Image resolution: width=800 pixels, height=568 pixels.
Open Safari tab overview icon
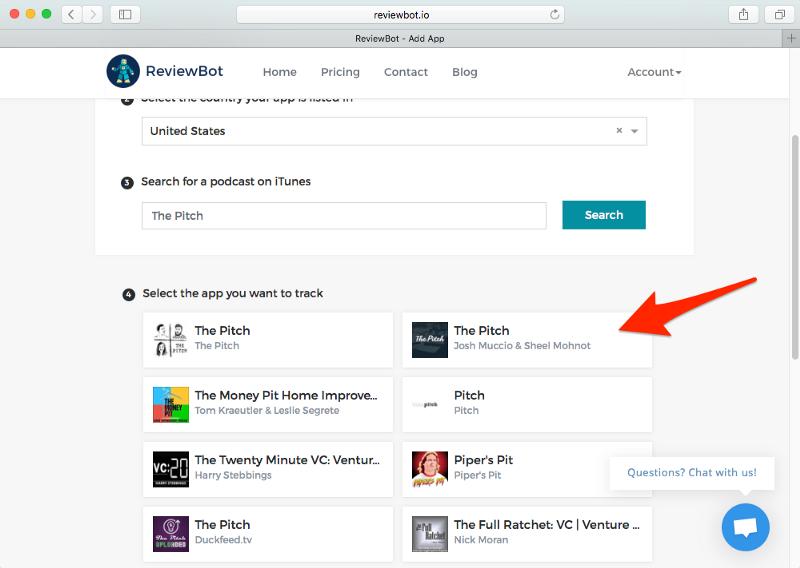(x=779, y=14)
